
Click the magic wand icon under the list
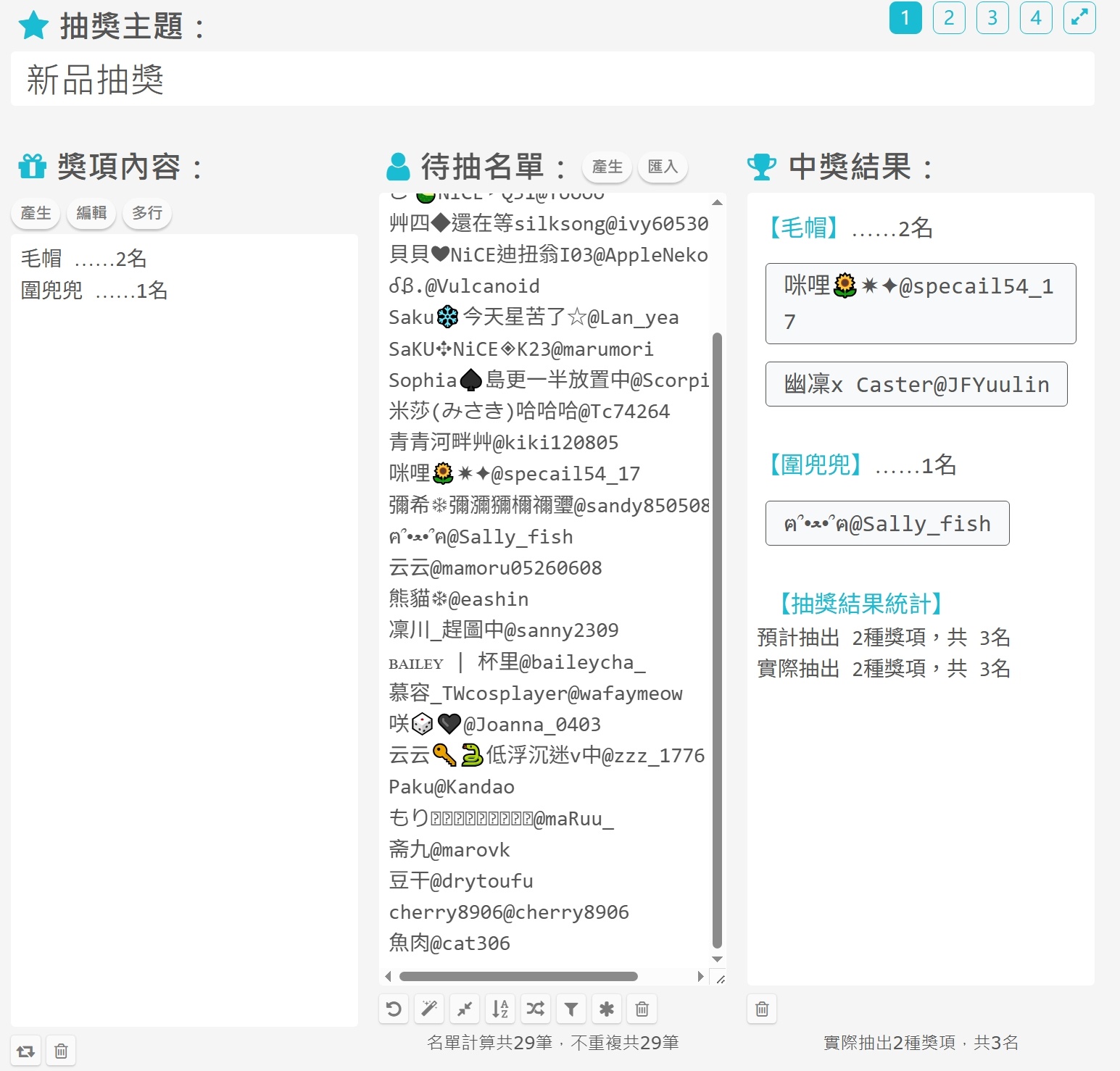[429, 1009]
